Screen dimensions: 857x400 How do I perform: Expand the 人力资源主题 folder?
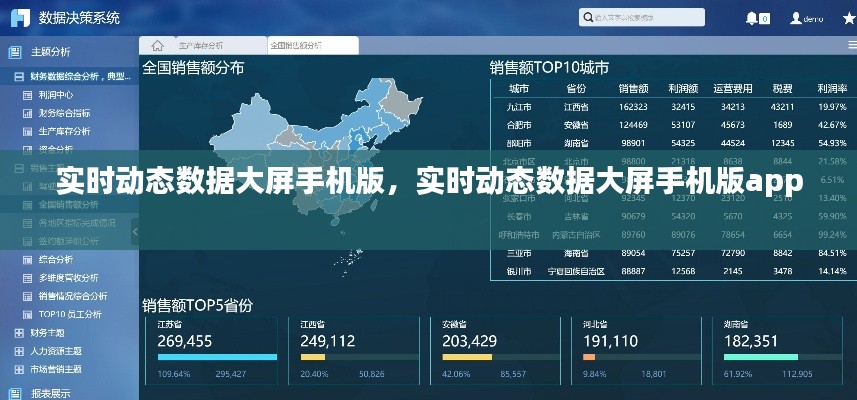18,351
